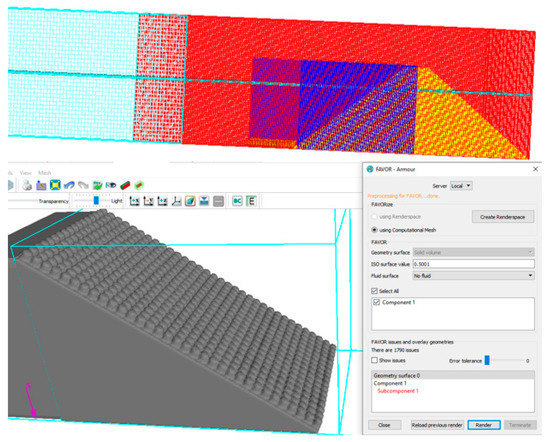
Task: Open the Mesh menu
Action: tap(45, 173)
